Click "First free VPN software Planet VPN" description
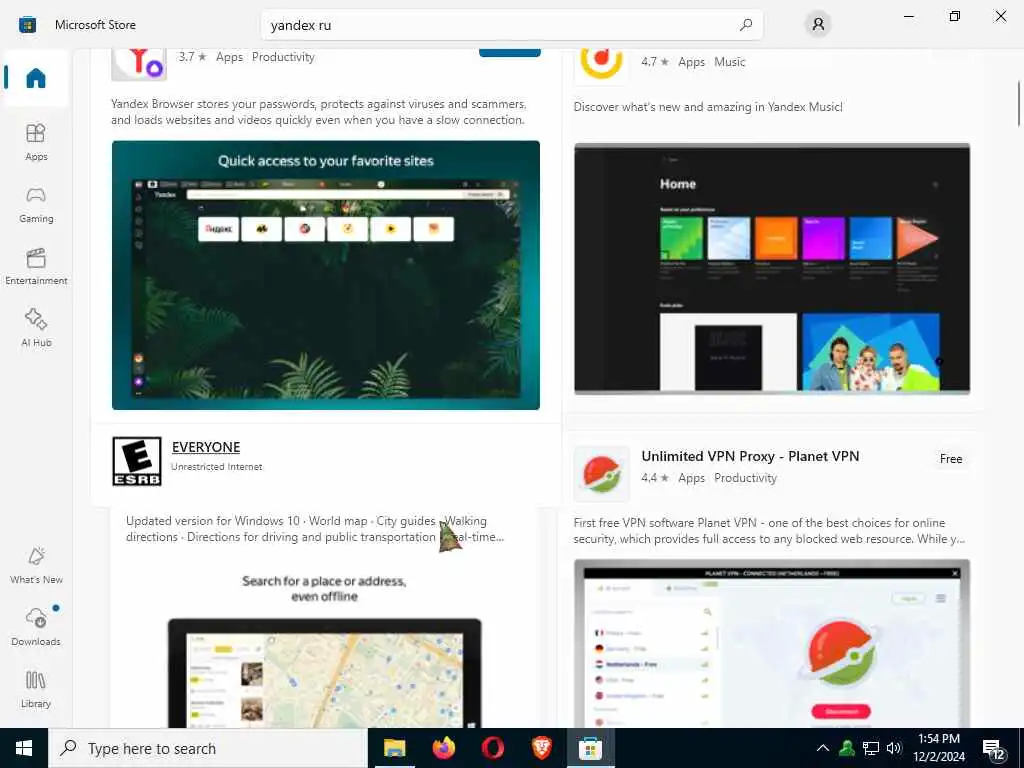The image size is (1024, 768). pos(769,530)
